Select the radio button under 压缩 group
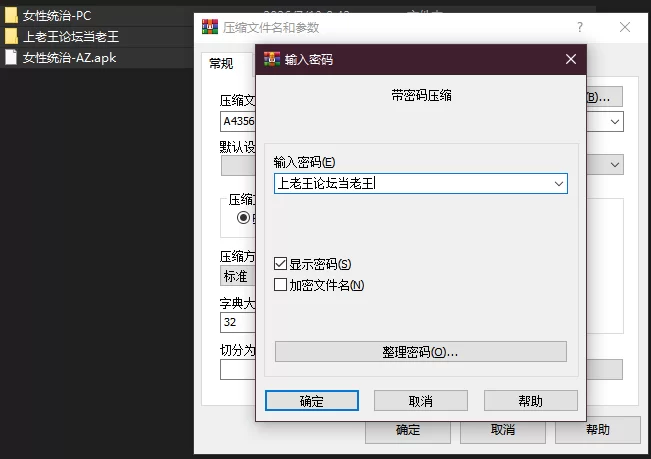 pos(243,217)
